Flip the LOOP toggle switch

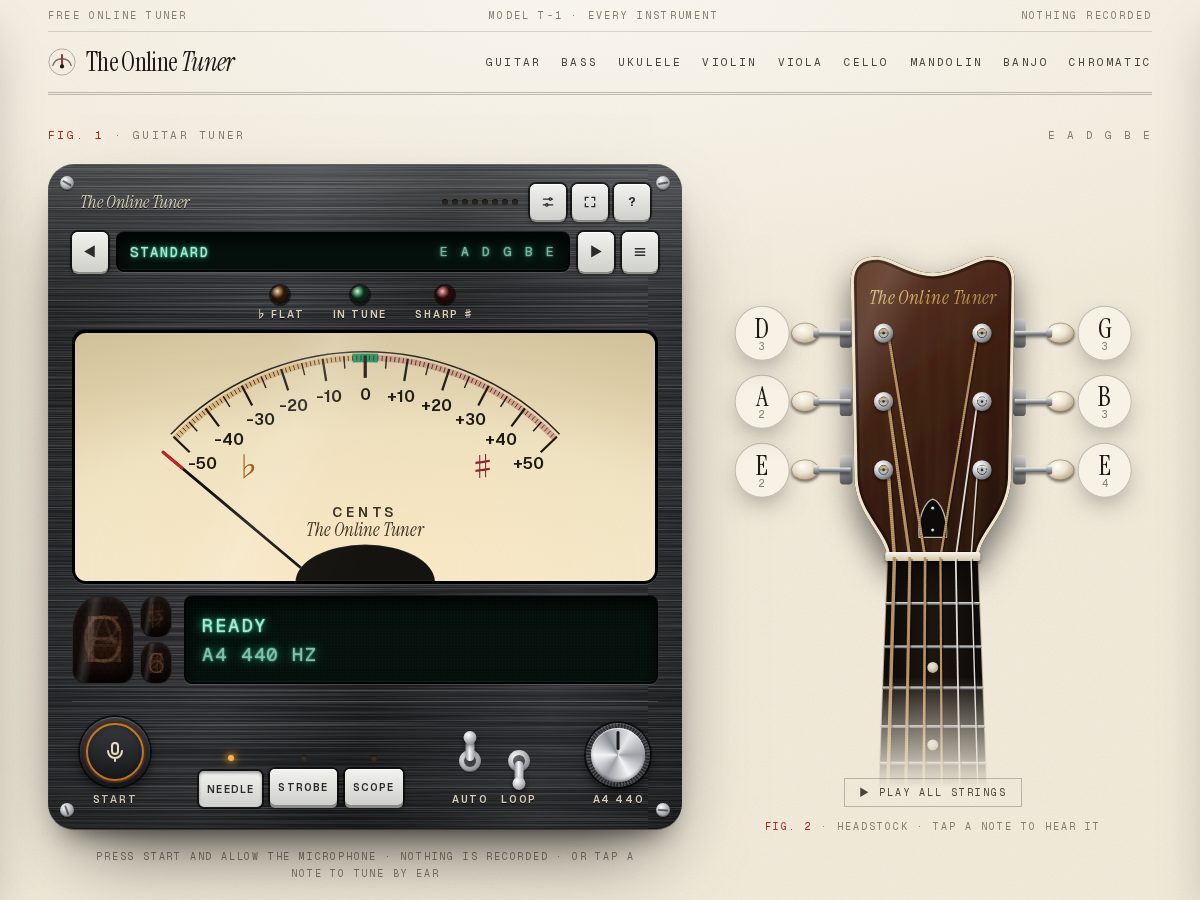pos(518,770)
